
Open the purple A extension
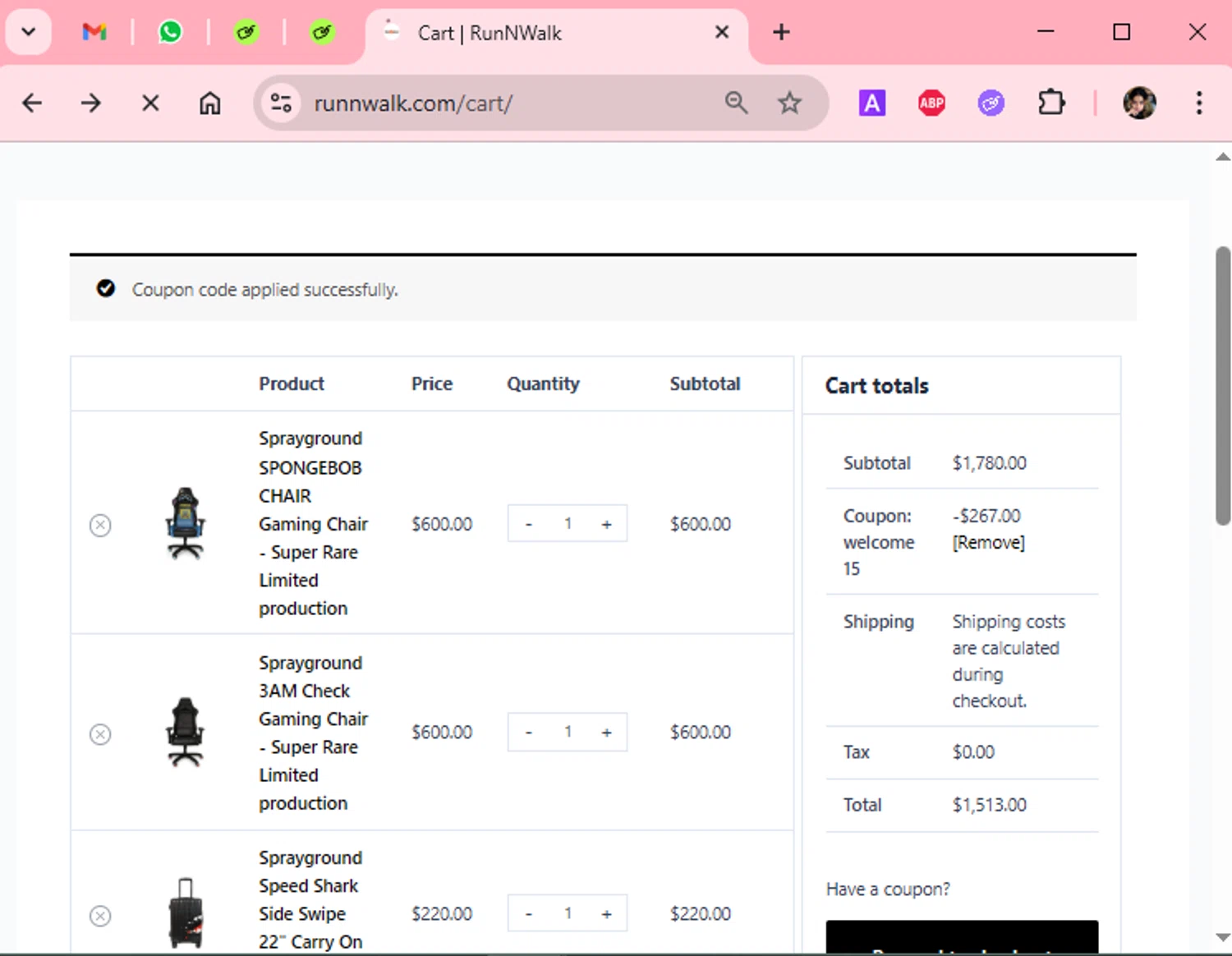[x=871, y=103]
